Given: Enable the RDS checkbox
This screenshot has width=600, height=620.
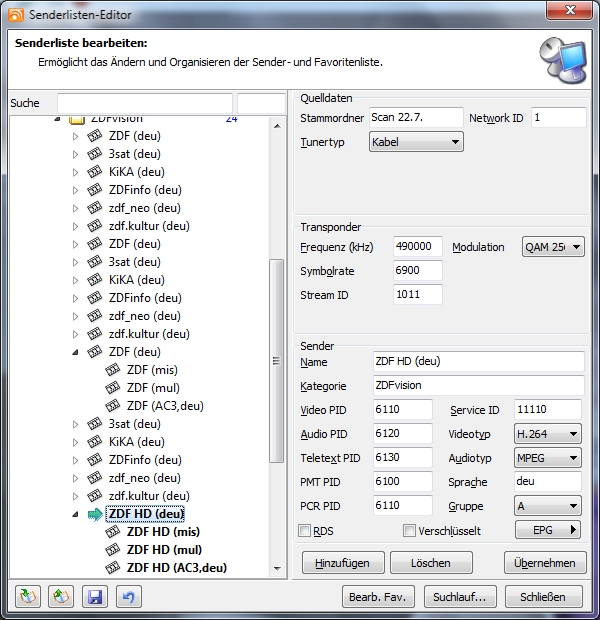Looking at the screenshot, I should [x=305, y=530].
